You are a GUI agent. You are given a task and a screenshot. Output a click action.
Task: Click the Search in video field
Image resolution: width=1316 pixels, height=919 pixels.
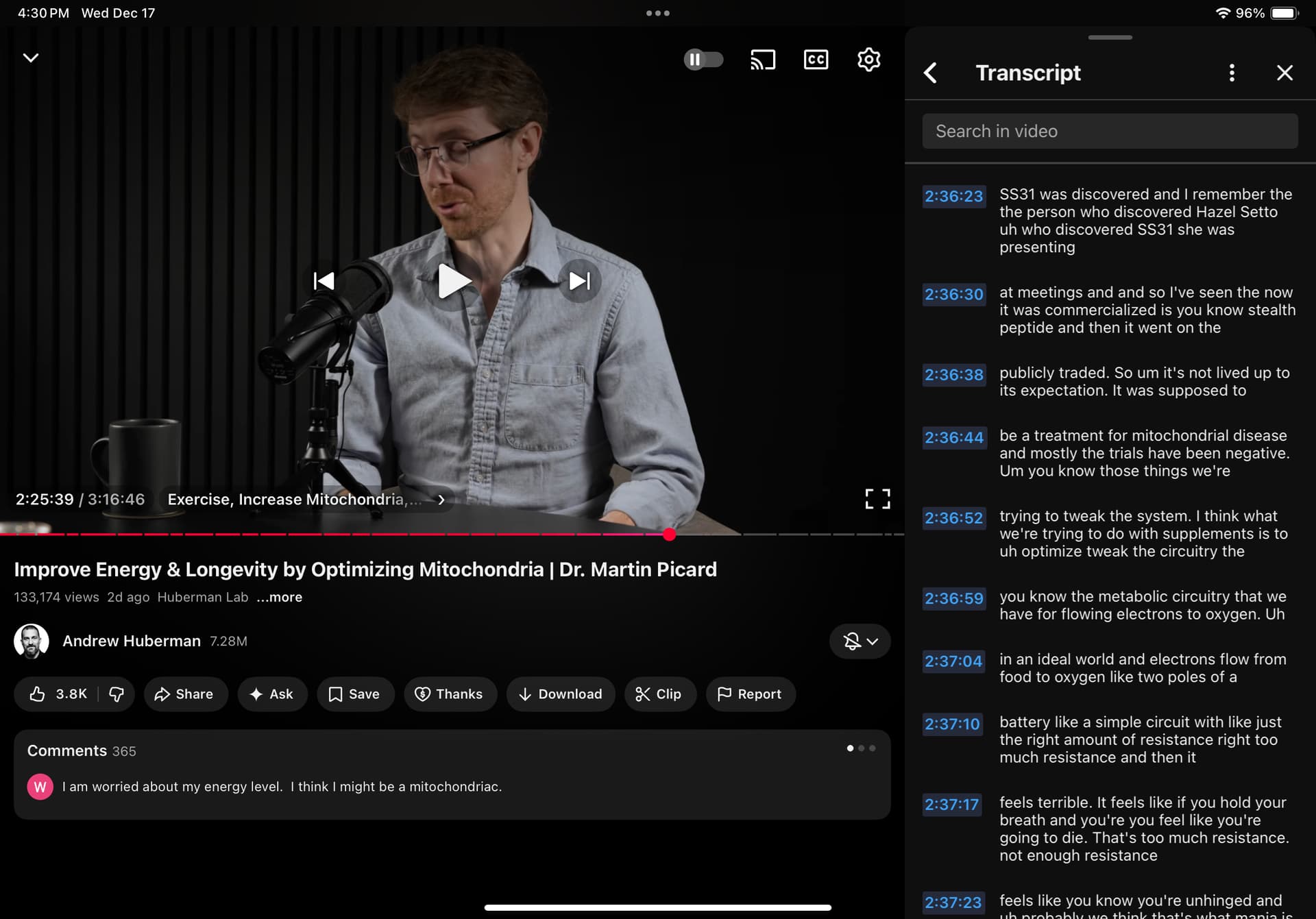[x=1110, y=131]
